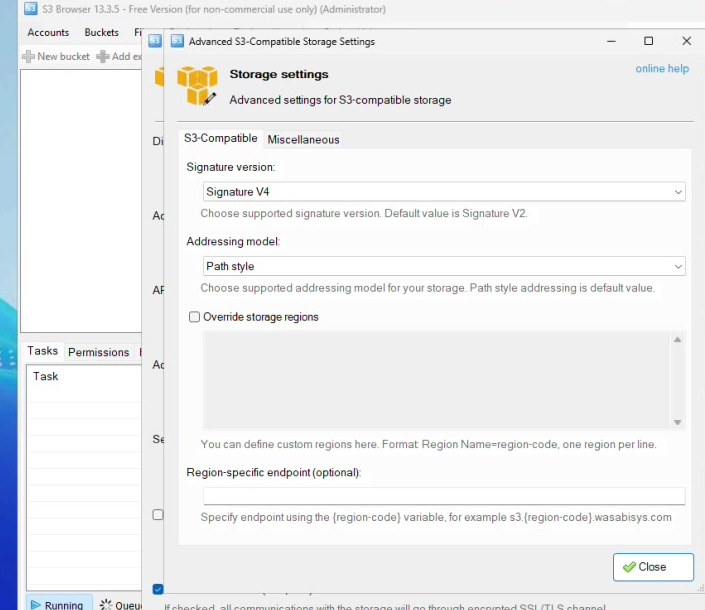The height and width of the screenshot is (610, 705).
Task: Switch to the Tasks tab in main window
Action: (43, 351)
